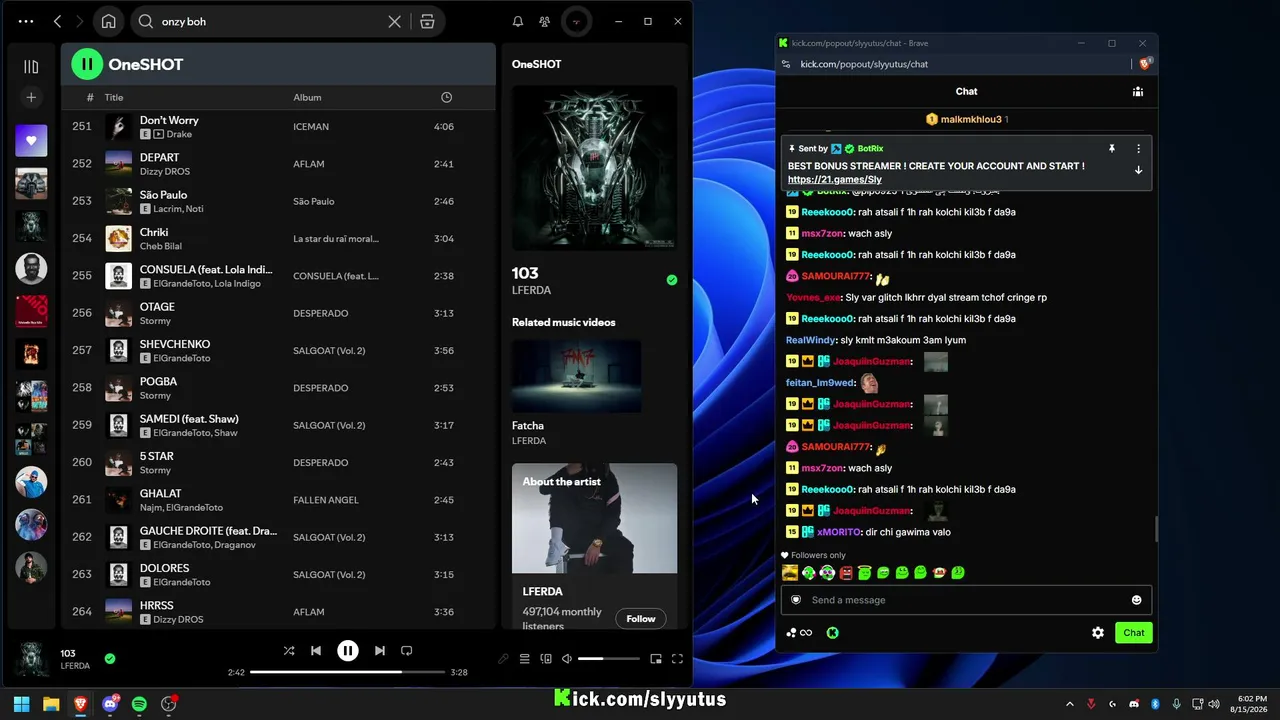Open the play queue
Viewport: 1280px width, 720px height.
[x=524, y=659]
